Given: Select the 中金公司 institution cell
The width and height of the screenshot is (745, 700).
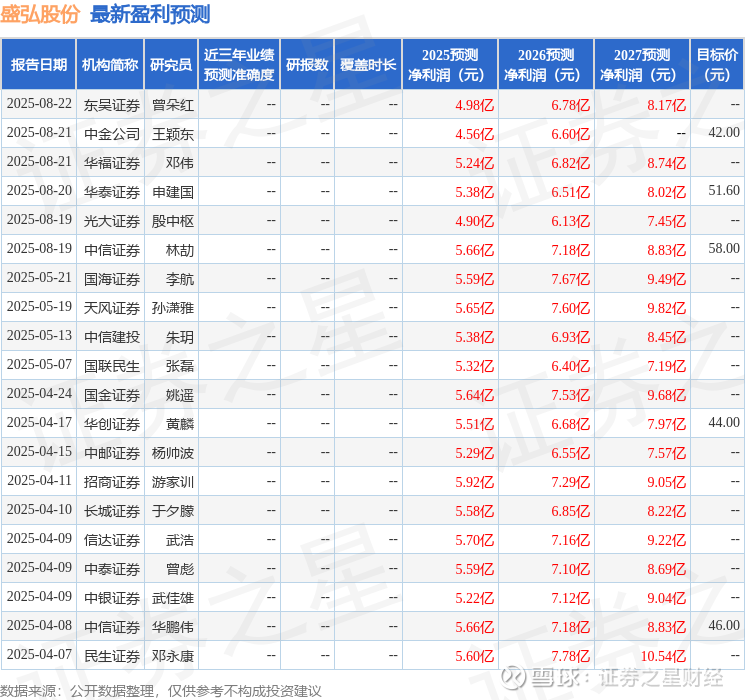Looking at the screenshot, I should (x=112, y=134).
